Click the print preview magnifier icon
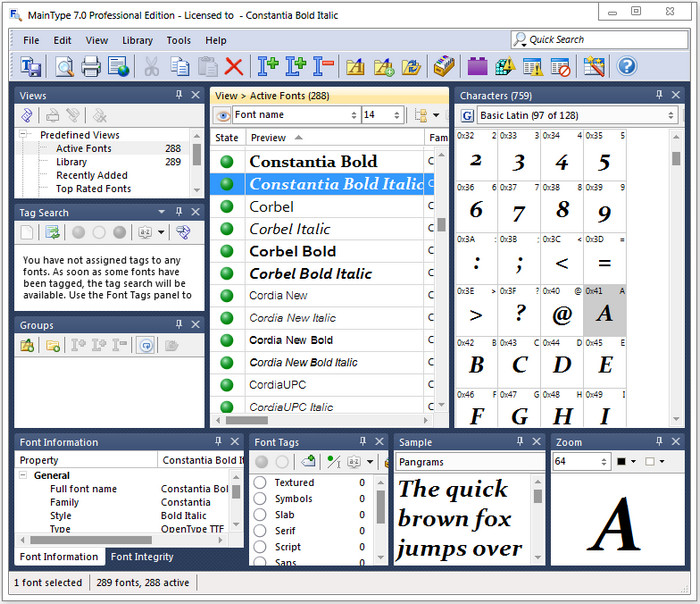The width and height of the screenshot is (700, 604). point(64,67)
